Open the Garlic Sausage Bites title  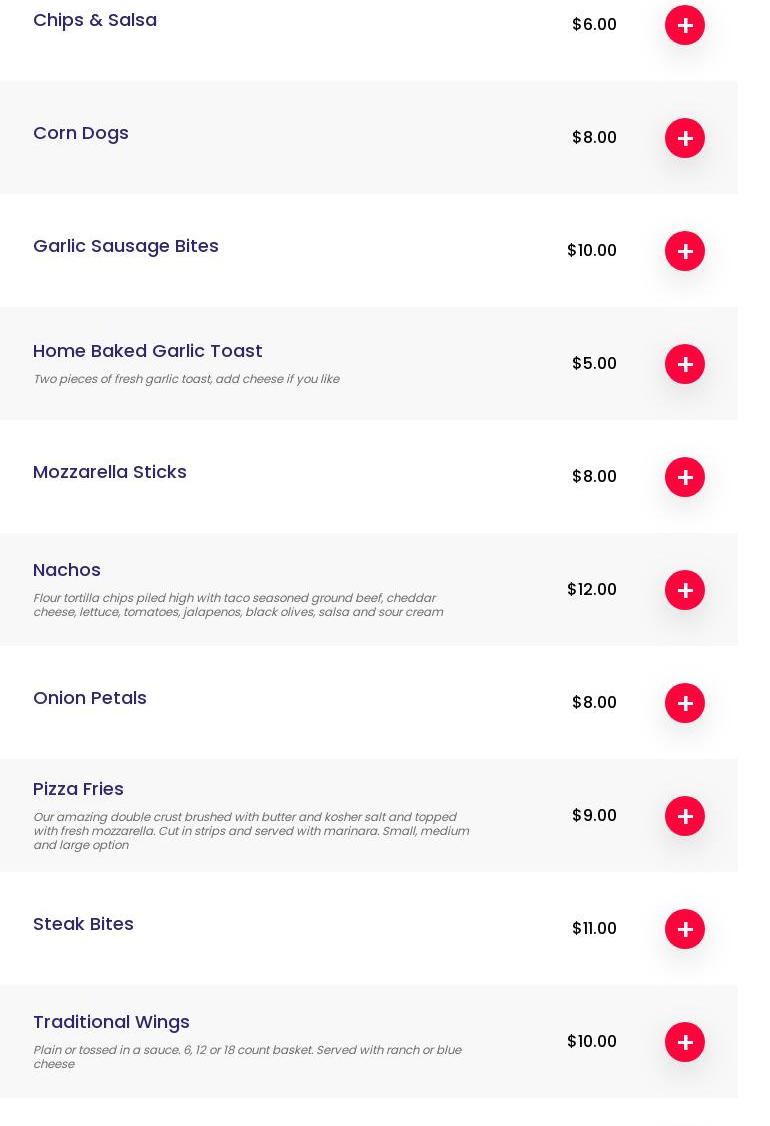tap(126, 246)
